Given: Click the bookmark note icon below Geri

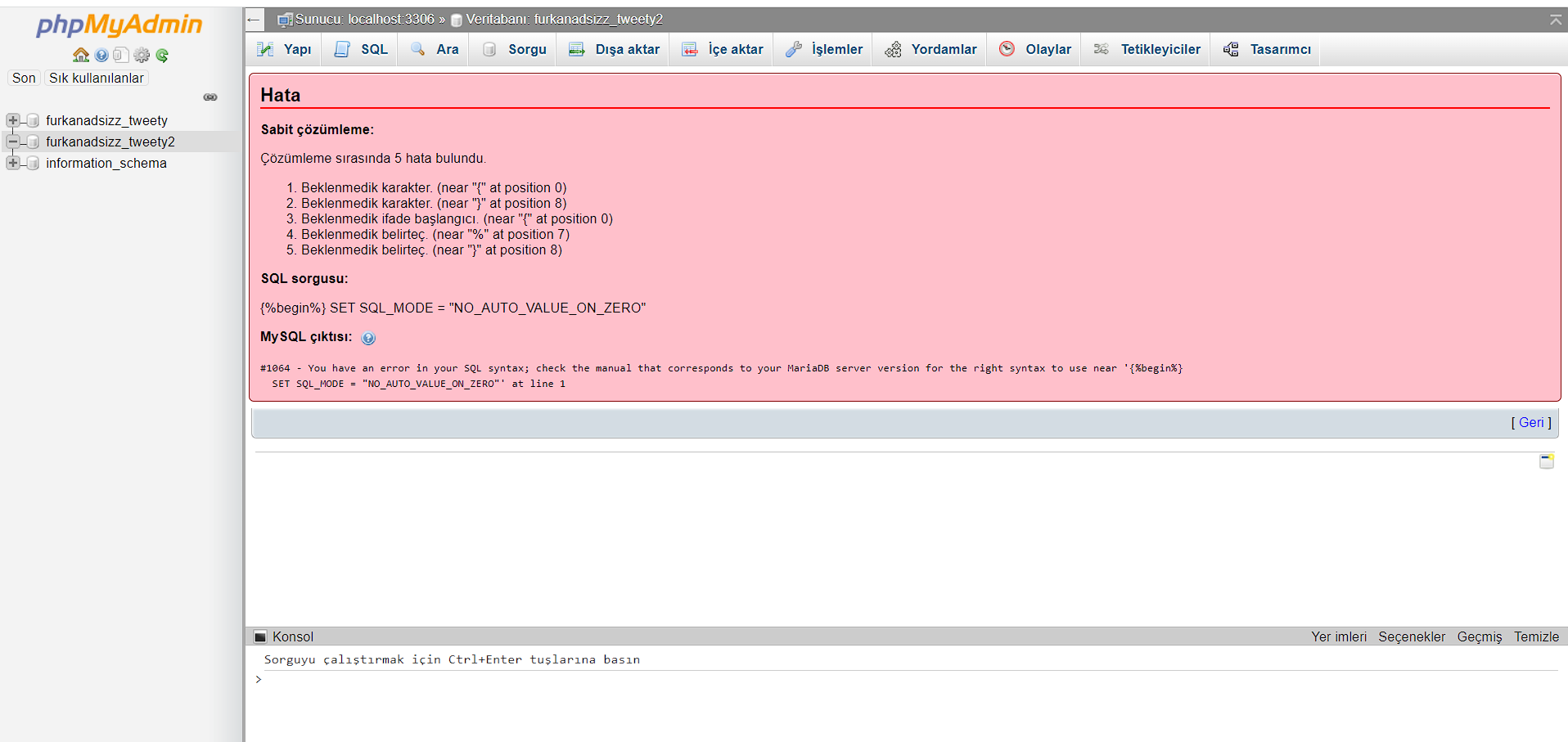Looking at the screenshot, I should pyautogui.click(x=1546, y=461).
